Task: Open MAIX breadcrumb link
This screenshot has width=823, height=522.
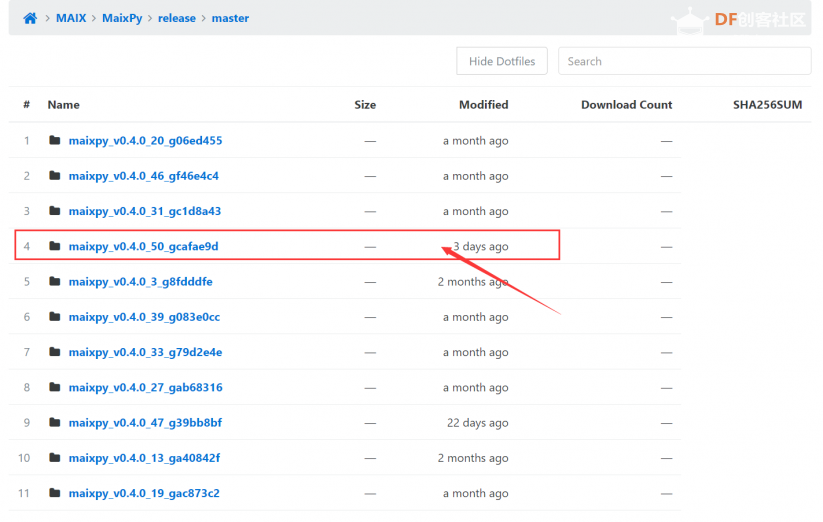Action: [71, 18]
